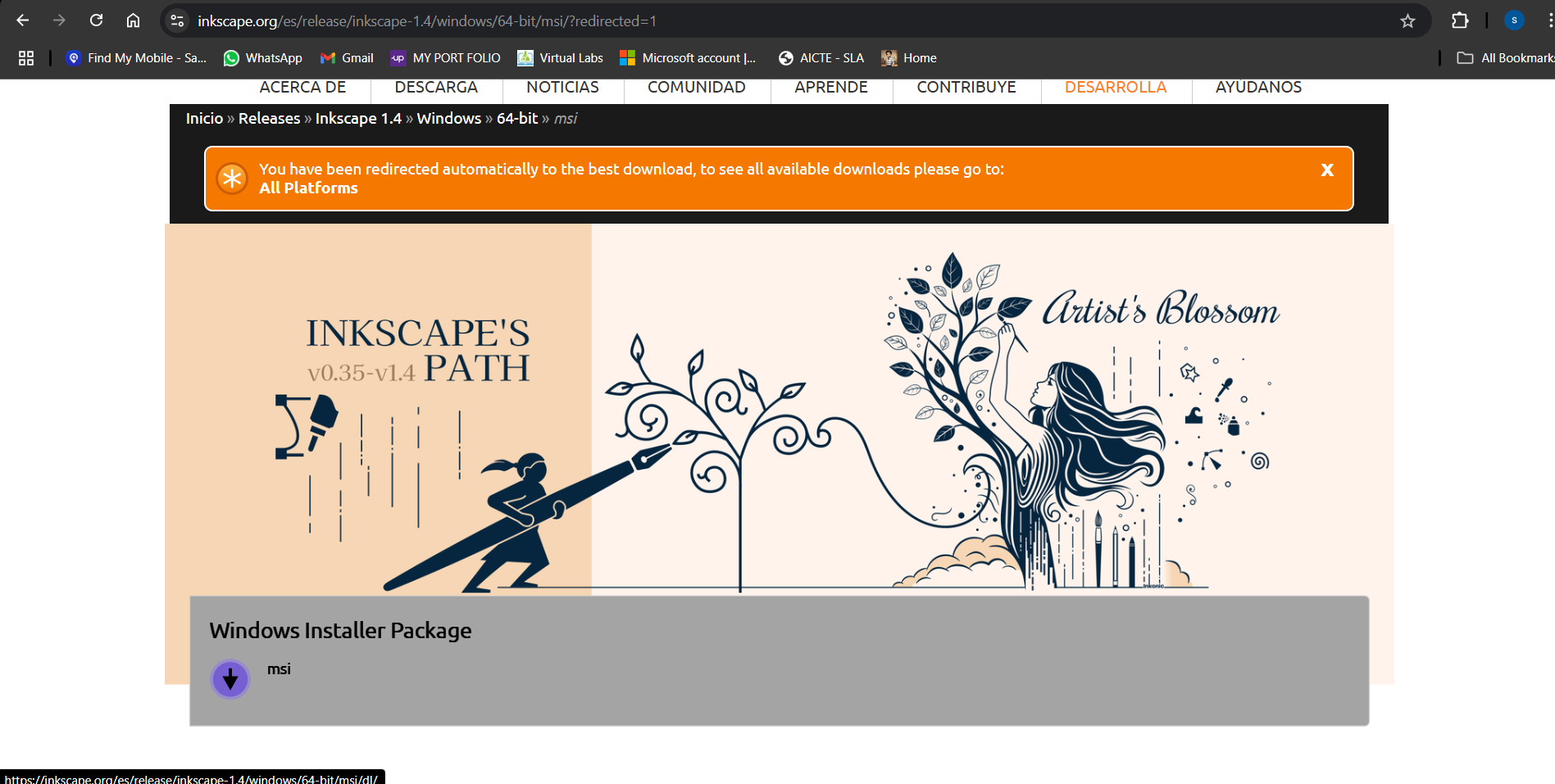1555x784 pixels.
Task: Click the asterisk icon in the notice
Action: coord(232,178)
